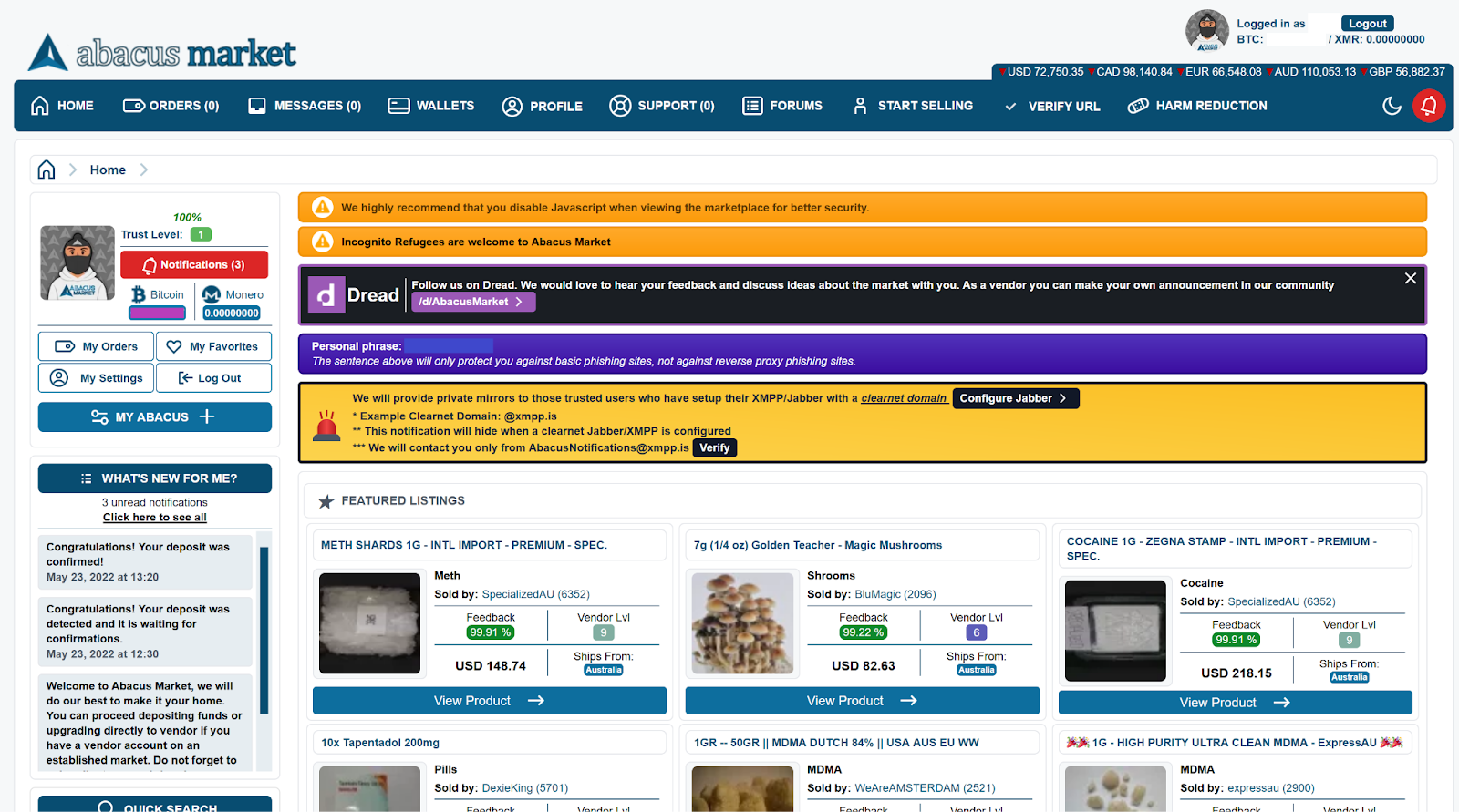Open the Harm Reduction page
The width and height of the screenshot is (1459, 812).
click(x=1197, y=106)
